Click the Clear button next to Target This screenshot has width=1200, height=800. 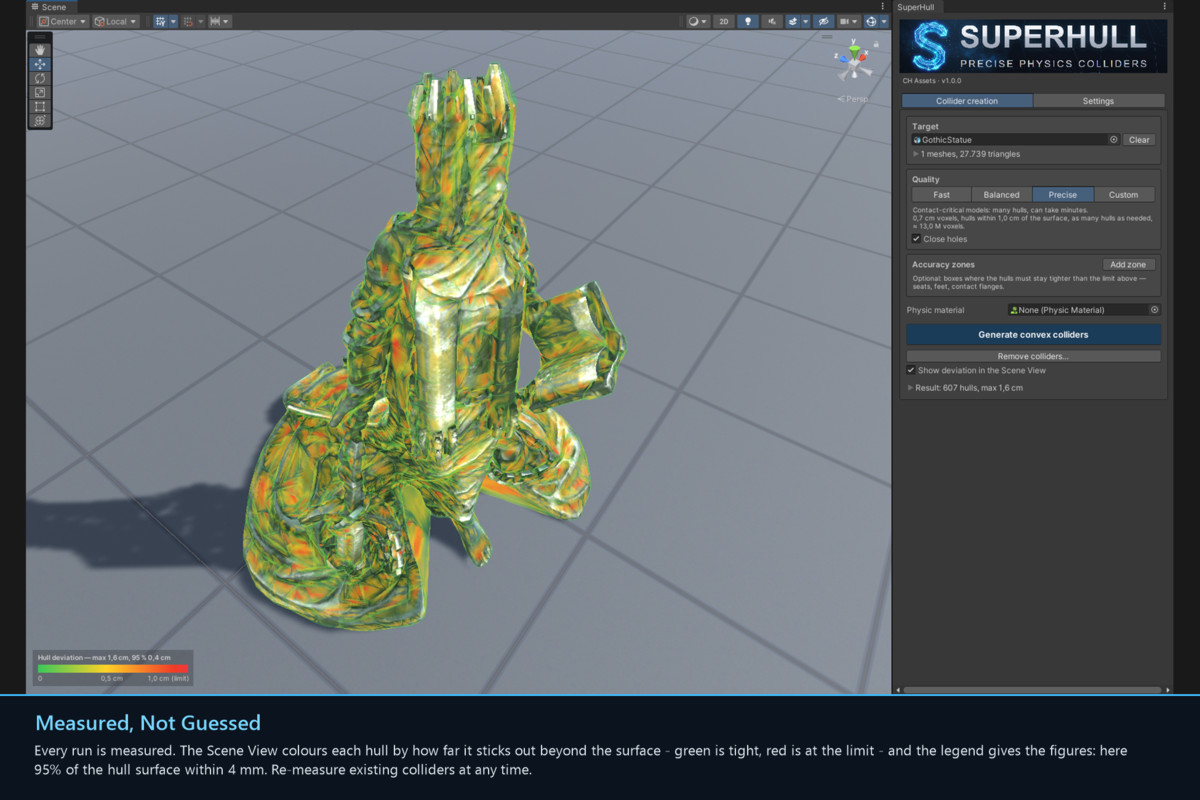[x=1139, y=140]
